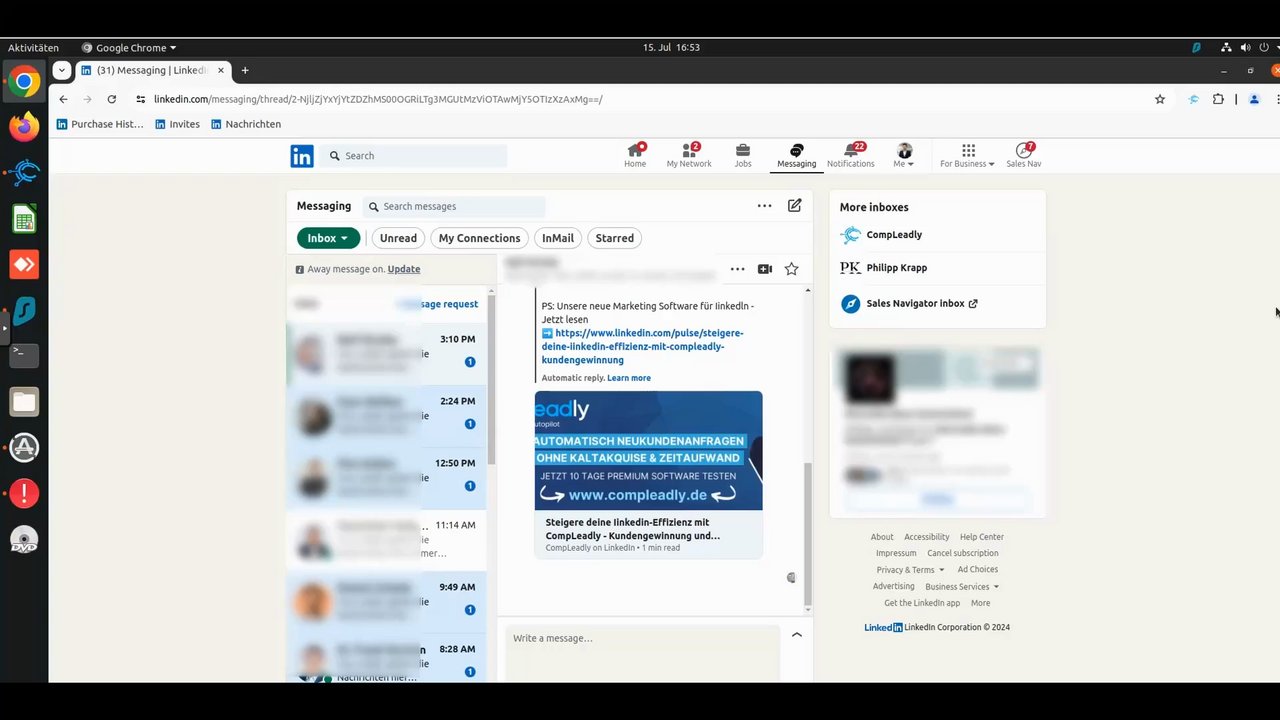The image size is (1280, 720).
Task: Open Purchase History bookmark
Action: pos(100,124)
